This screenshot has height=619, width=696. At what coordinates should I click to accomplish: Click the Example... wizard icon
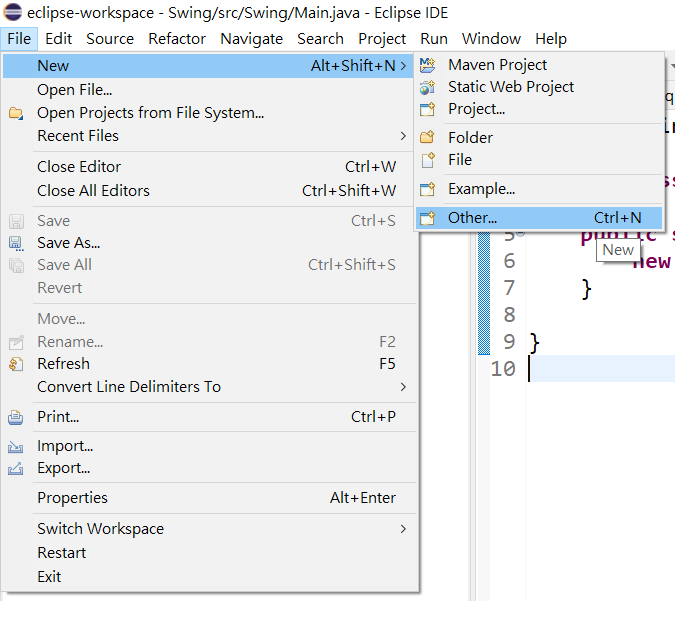click(x=427, y=189)
